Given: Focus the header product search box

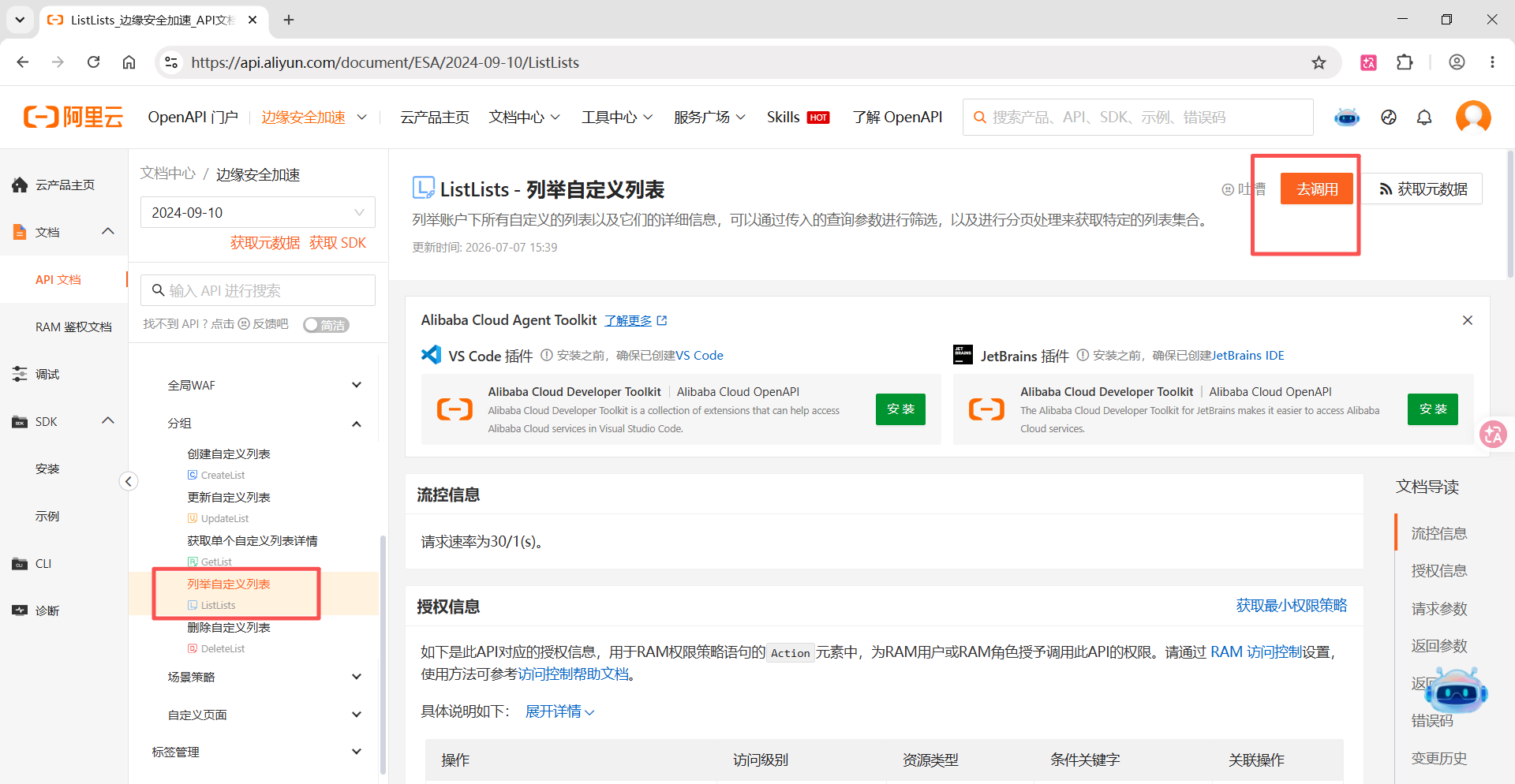Looking at the screenshot, I should [1138, 117].
